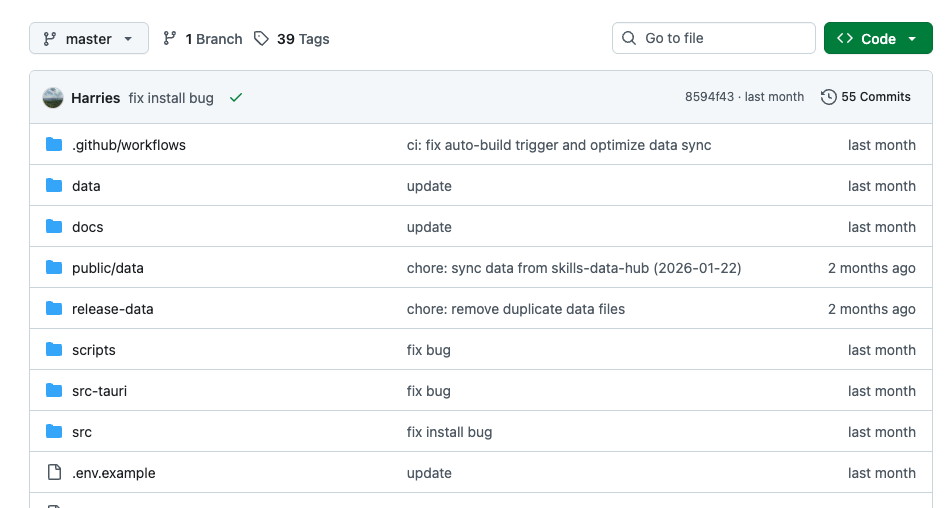Screen dimensions: 945x508
Task: Open the latest commit message 'fix install bug' in header
Action: click(x=171, y=98)
